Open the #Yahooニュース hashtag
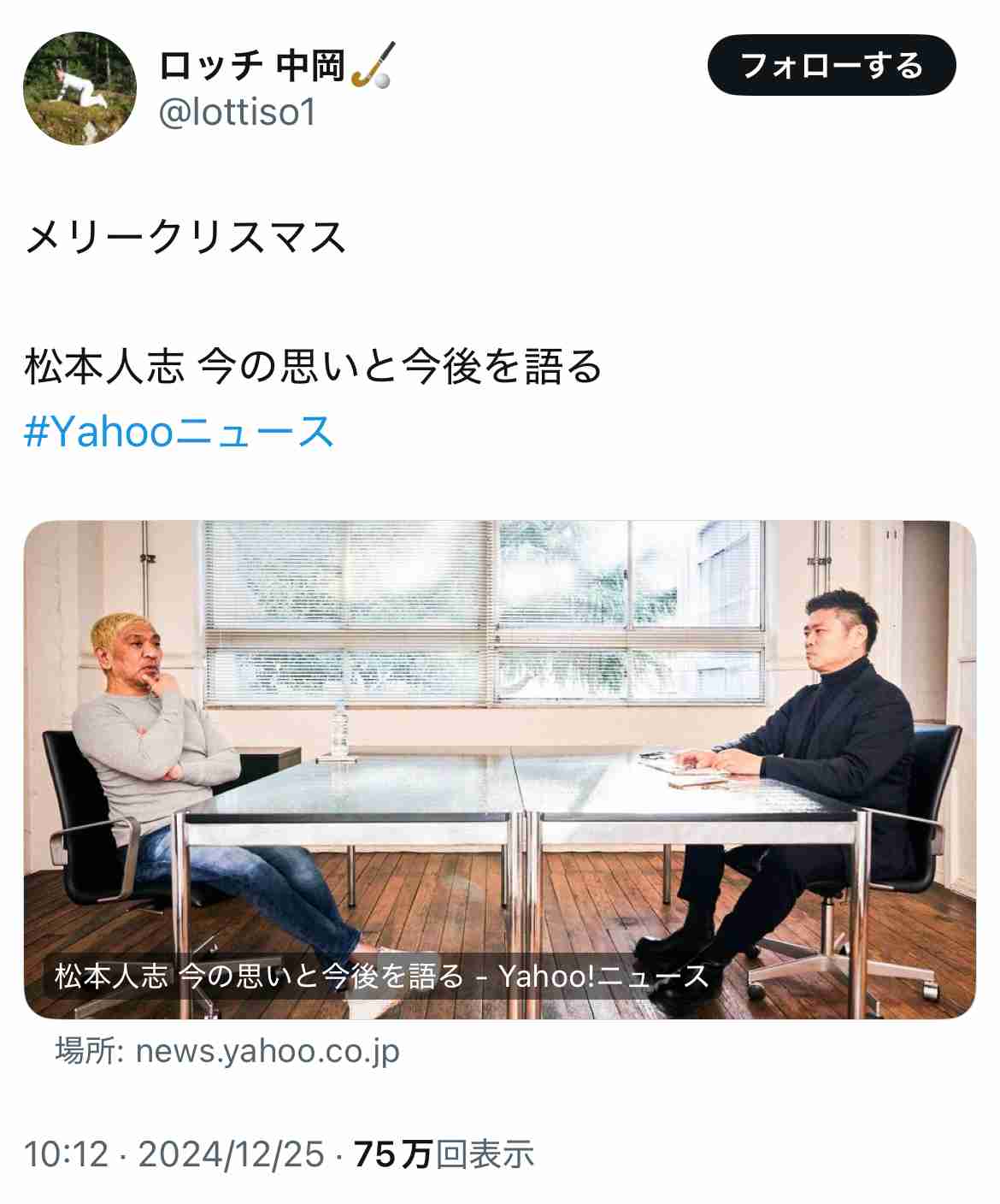Image resolution: width=1000 pixels, height=1204 pixels. point(179,431)
